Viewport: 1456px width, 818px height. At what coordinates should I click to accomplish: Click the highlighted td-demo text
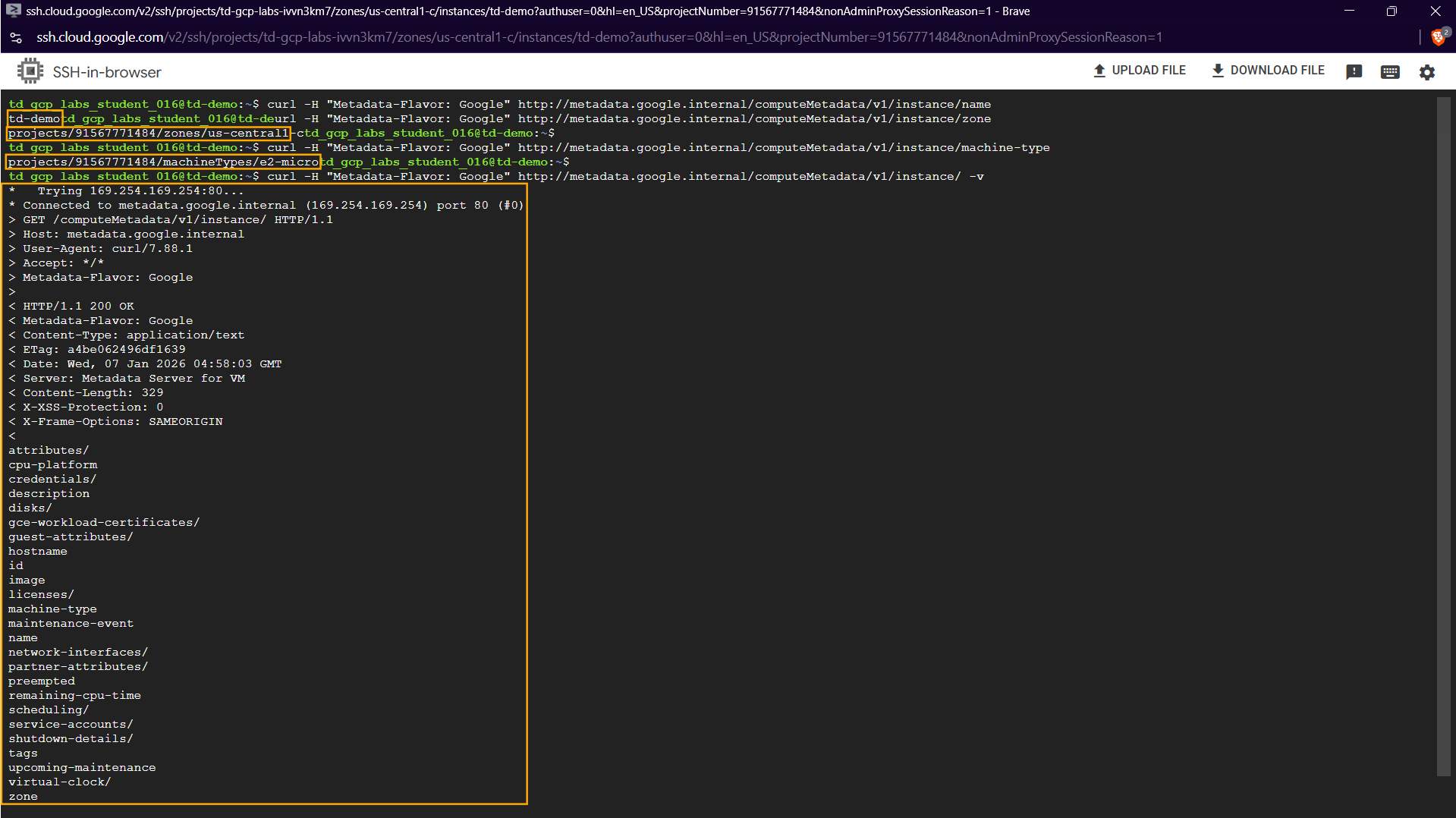[x=34, y=118]
